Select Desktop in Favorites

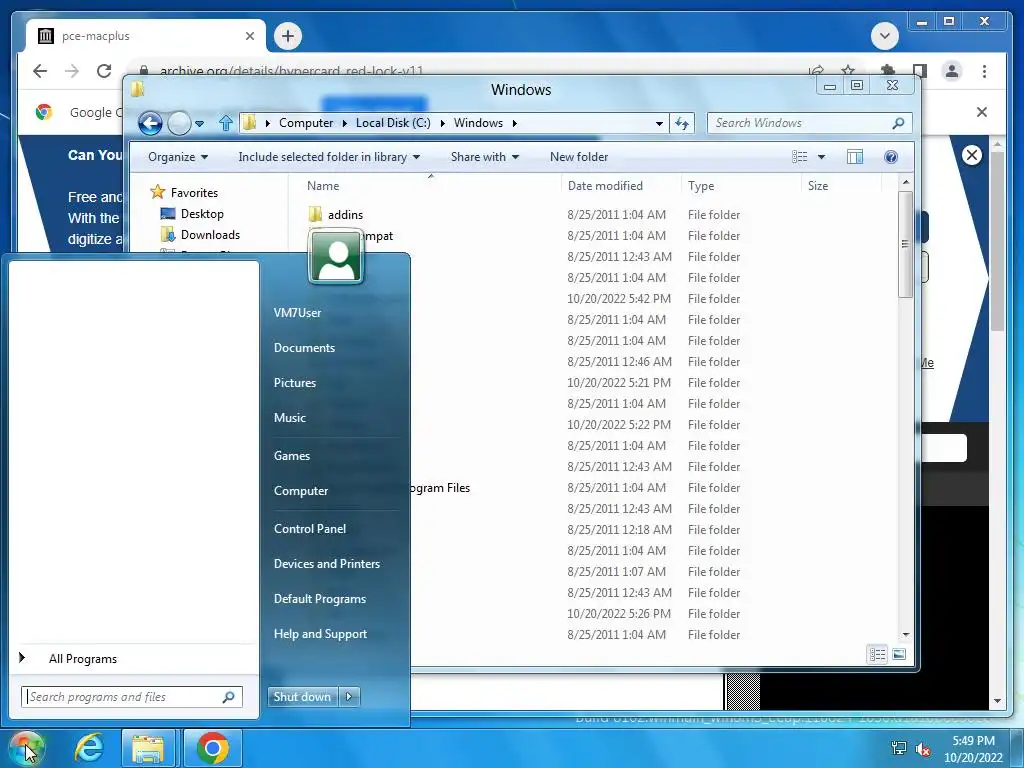click(202, 214)
